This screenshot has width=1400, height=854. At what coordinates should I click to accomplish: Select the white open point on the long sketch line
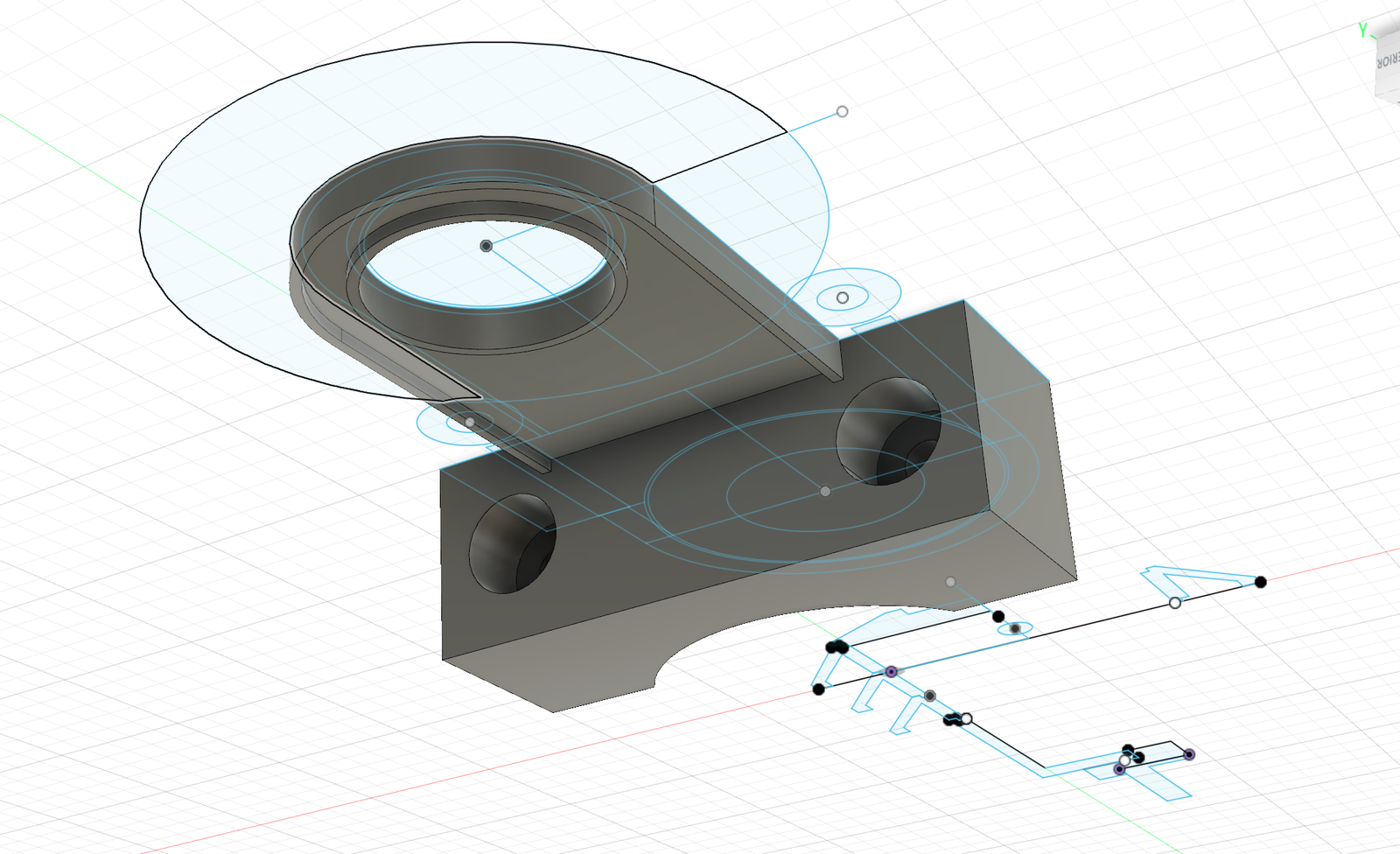[1175, 603]
